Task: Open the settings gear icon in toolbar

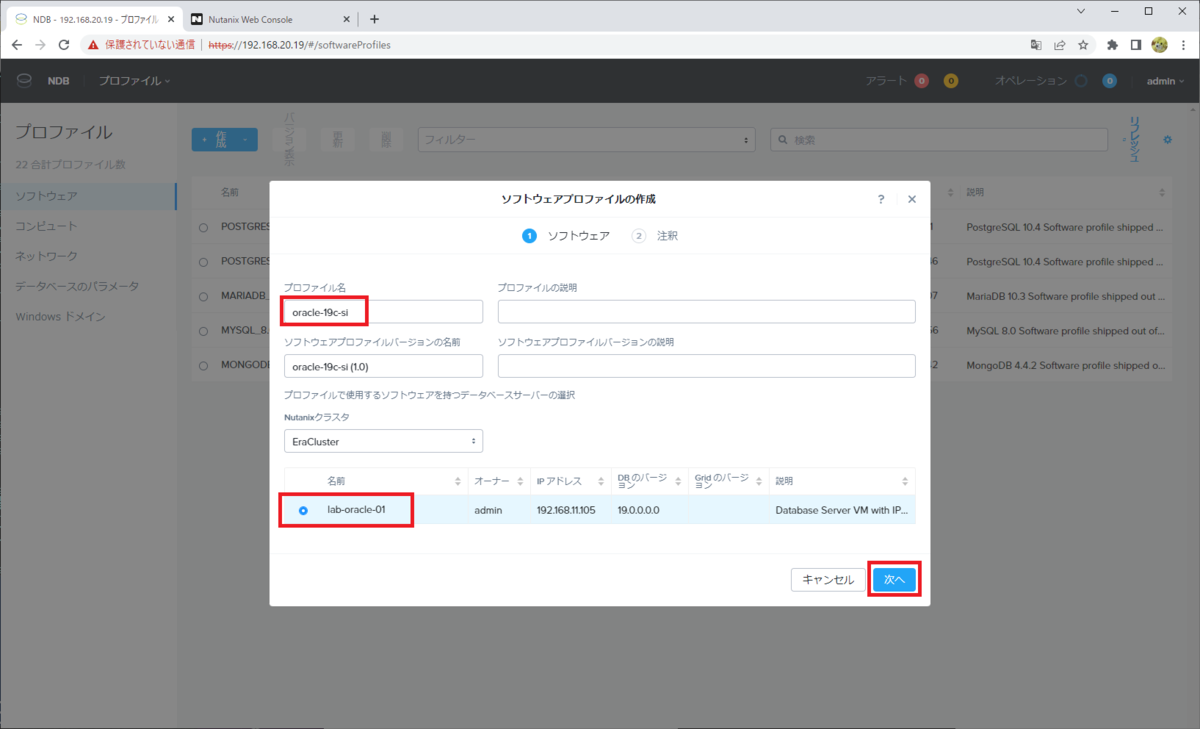Action: [x=1167, y=140]
